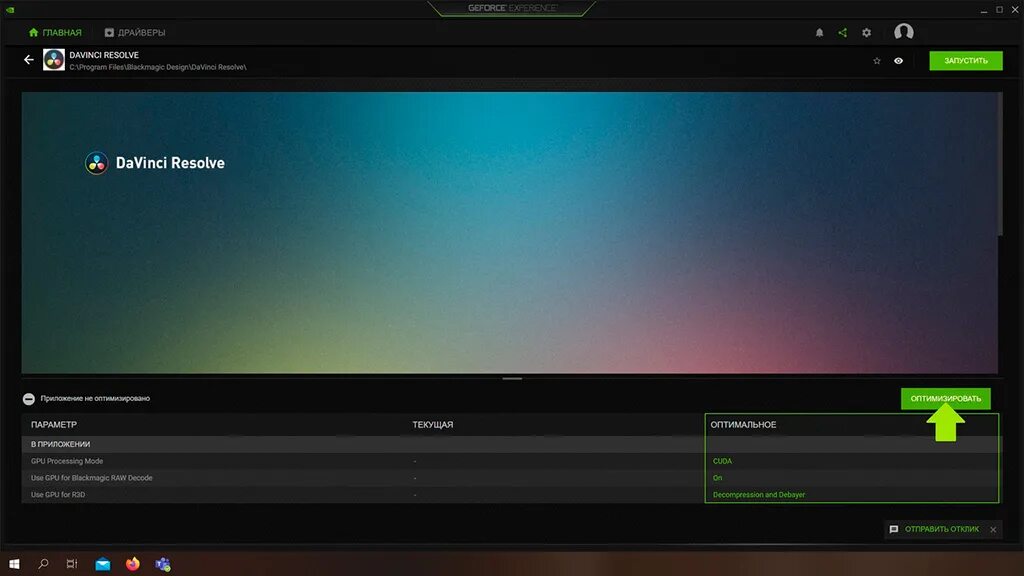Open Firefox from the taskbar
The image size is (1024, 576).
133,564
